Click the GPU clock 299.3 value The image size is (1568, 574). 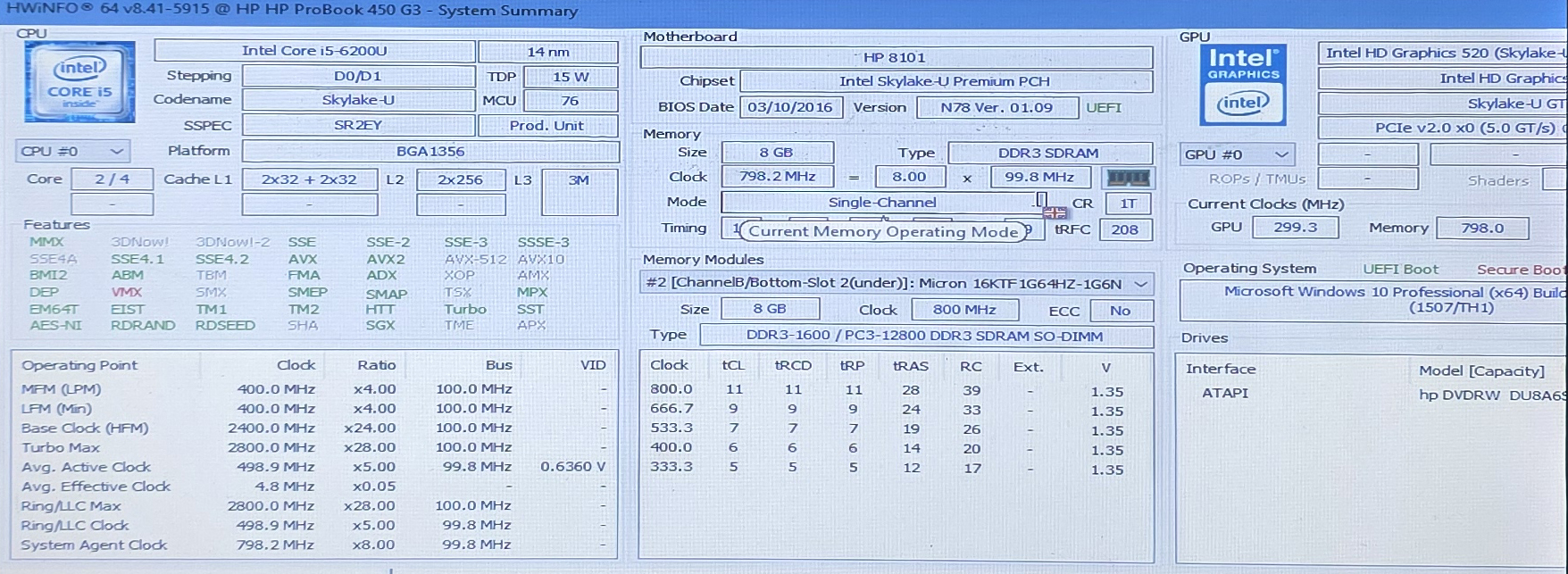[1296, 228]
